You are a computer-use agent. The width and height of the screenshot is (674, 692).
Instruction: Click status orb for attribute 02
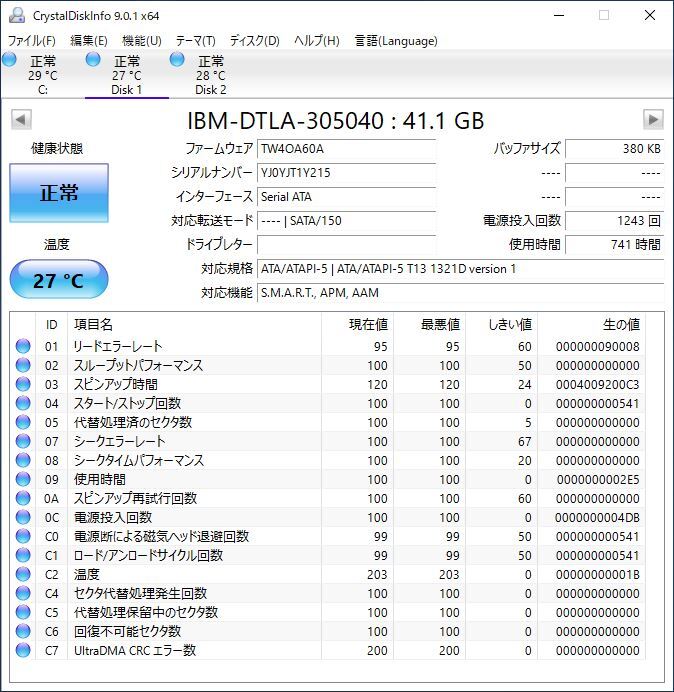click(x=23, y=365)
